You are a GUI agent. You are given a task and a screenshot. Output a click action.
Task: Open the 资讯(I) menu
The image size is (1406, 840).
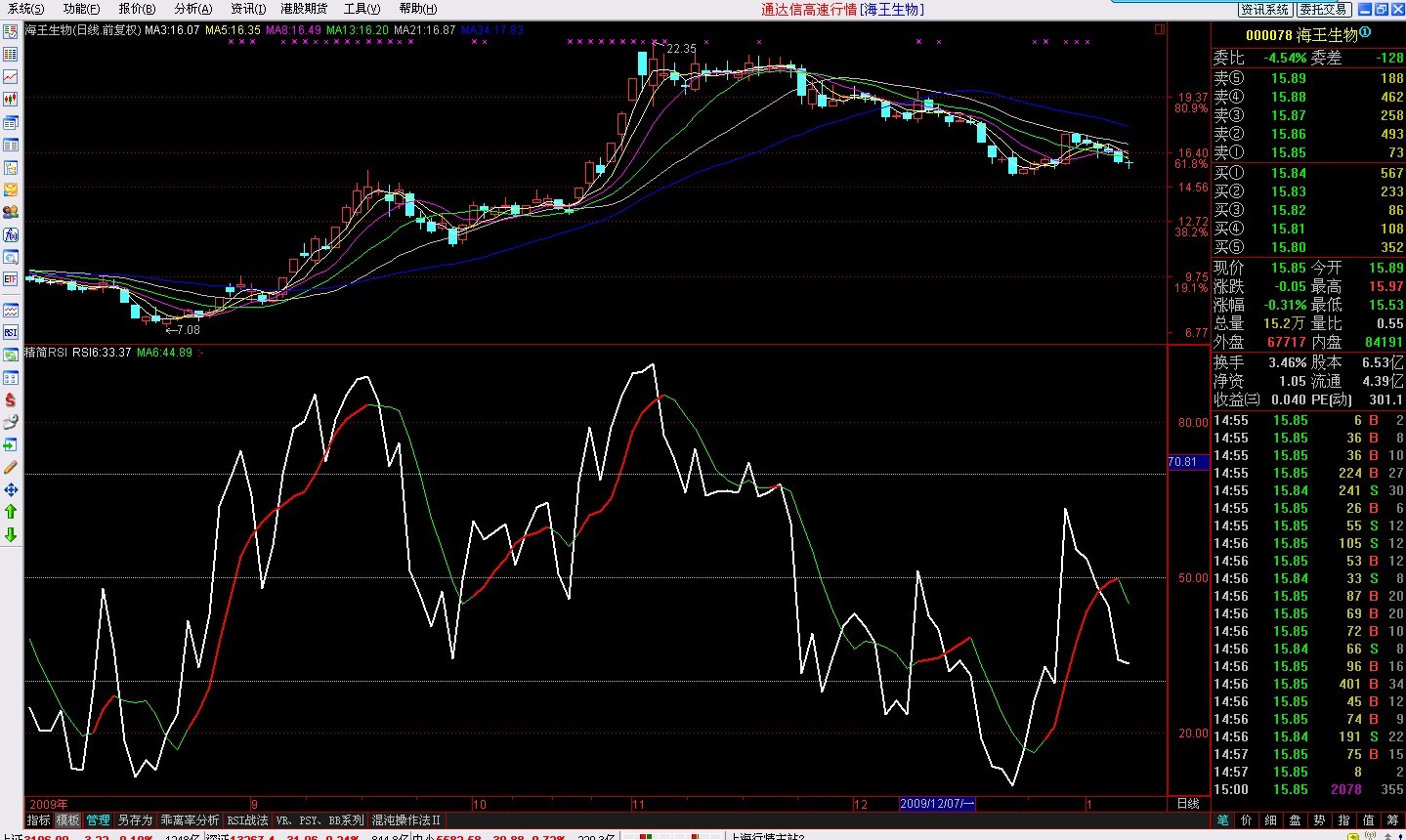(x=248, y=9)
